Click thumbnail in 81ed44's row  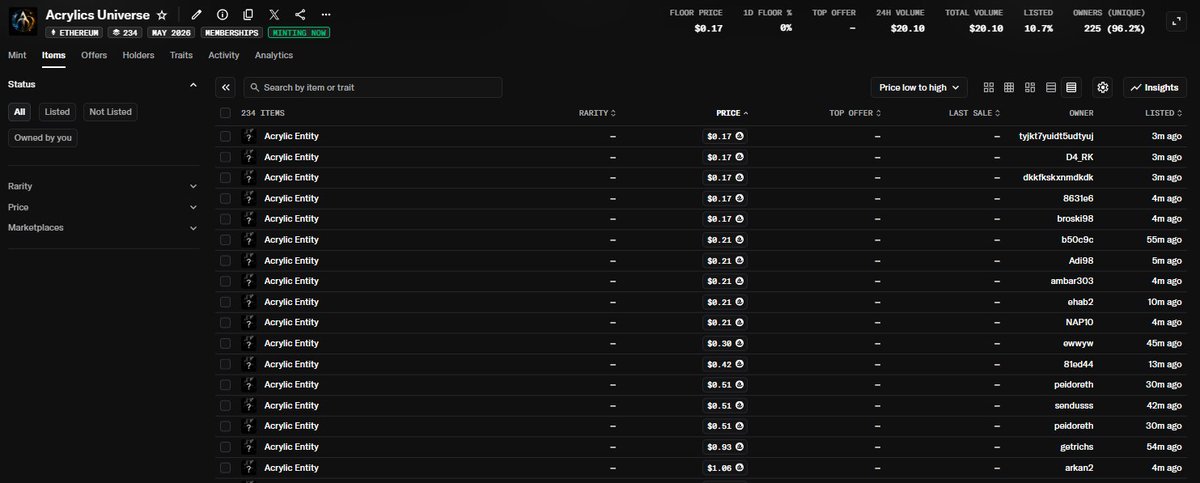[249, 364]
